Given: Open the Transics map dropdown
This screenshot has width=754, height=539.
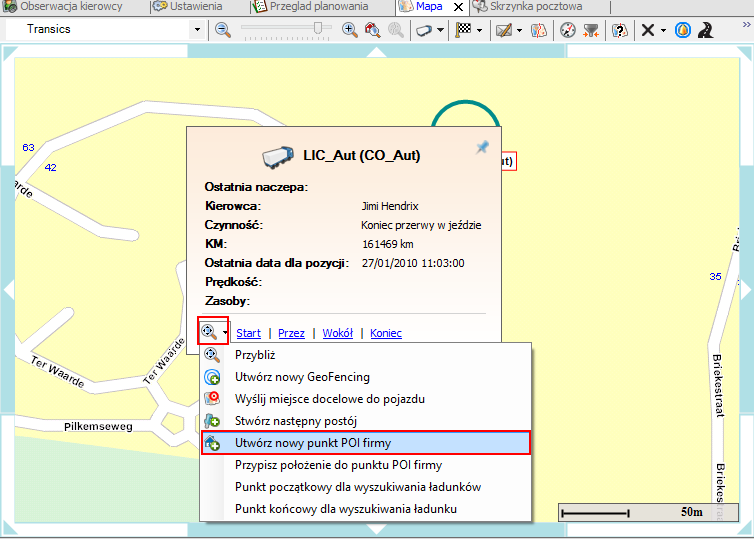Looking at the screenshot, I should (x=197, y=30).
